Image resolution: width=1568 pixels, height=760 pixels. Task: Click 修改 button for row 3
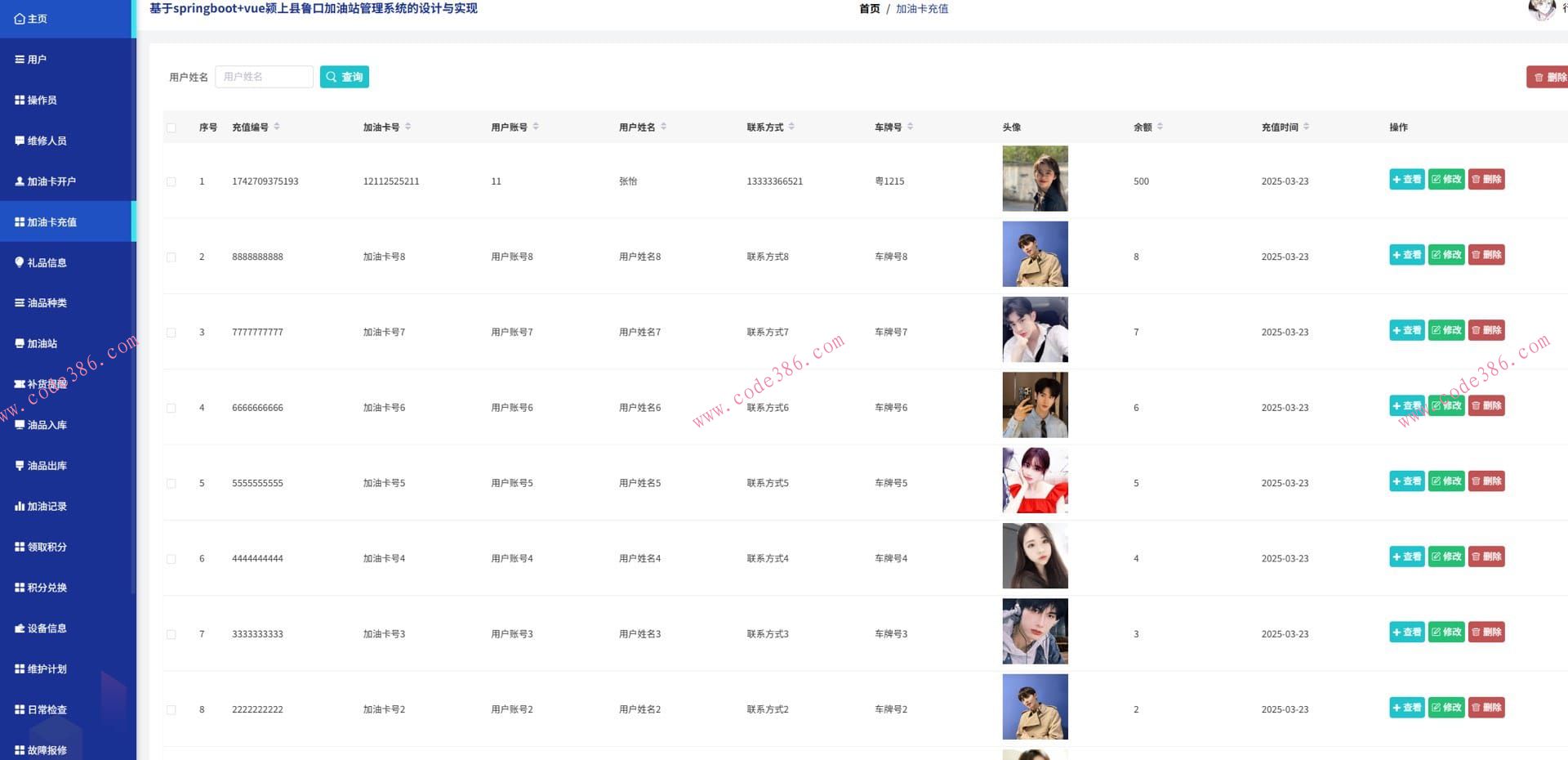(1446, 330)
